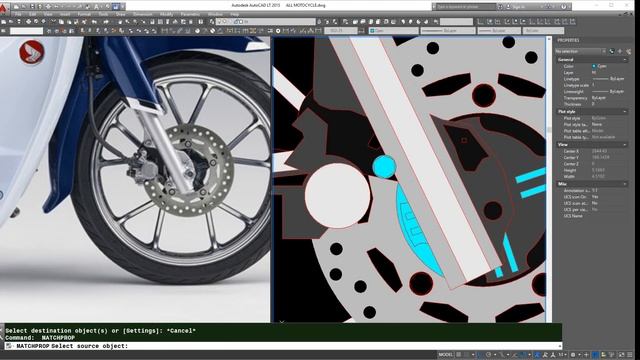
Task: Open the Insert menu
Action: (65, 14)
